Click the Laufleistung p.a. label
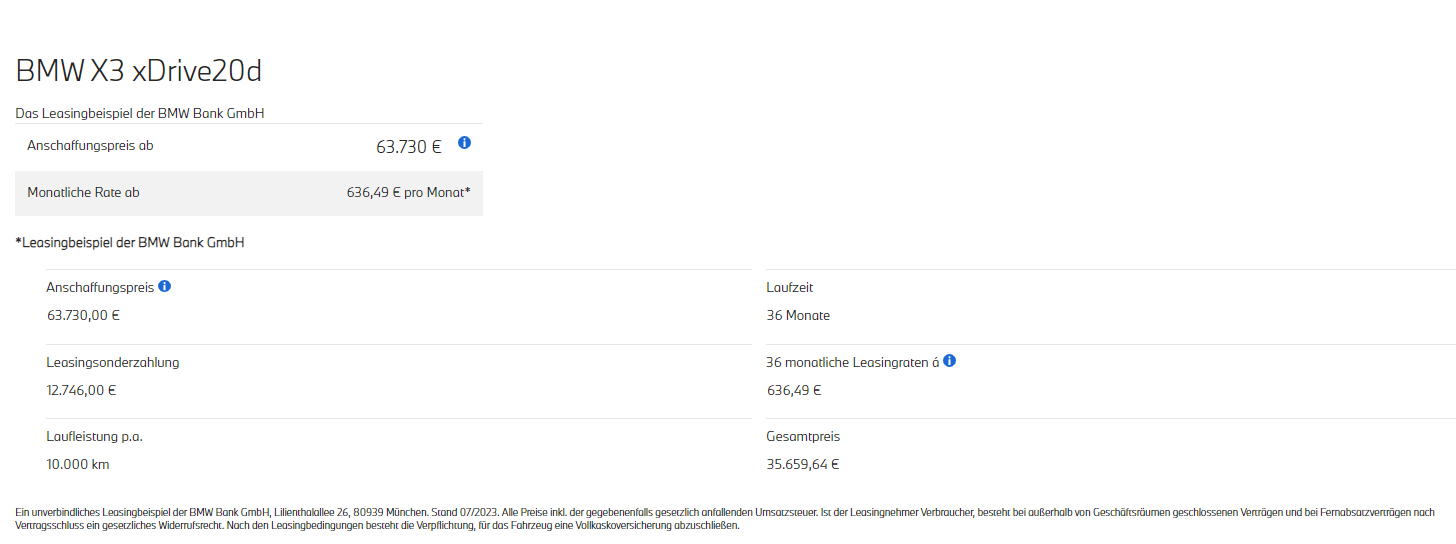 (101, 437)
